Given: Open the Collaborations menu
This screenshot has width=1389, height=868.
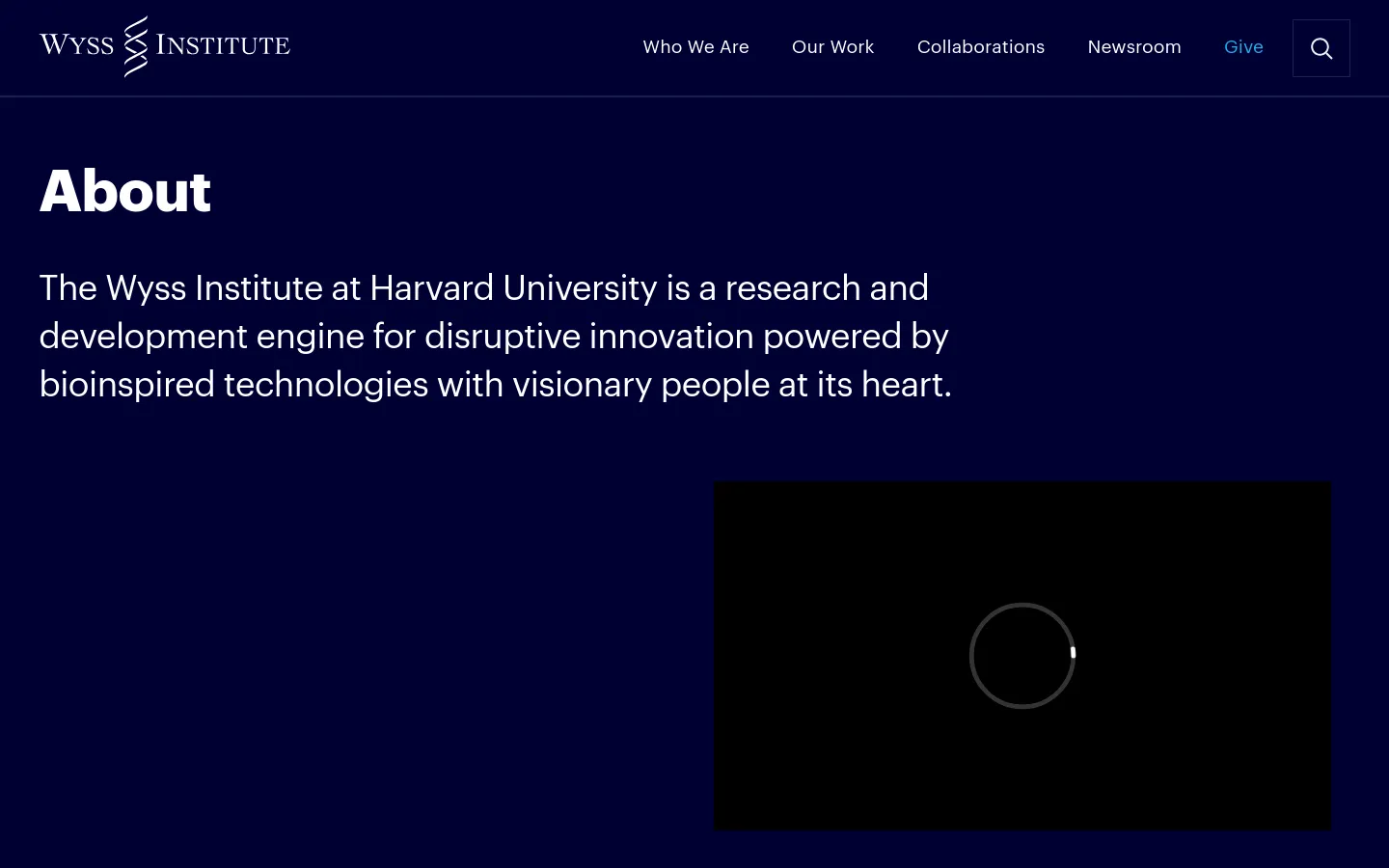Looking at the screenshot, I should [x=980, y=47].
